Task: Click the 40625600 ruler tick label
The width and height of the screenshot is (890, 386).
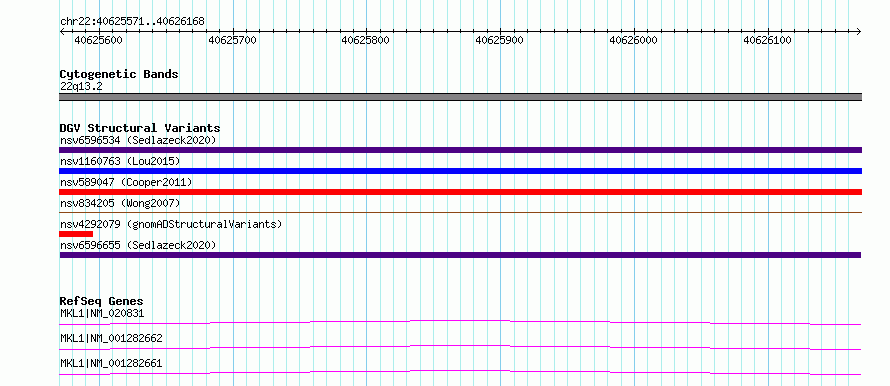Action: pos(98,40)
